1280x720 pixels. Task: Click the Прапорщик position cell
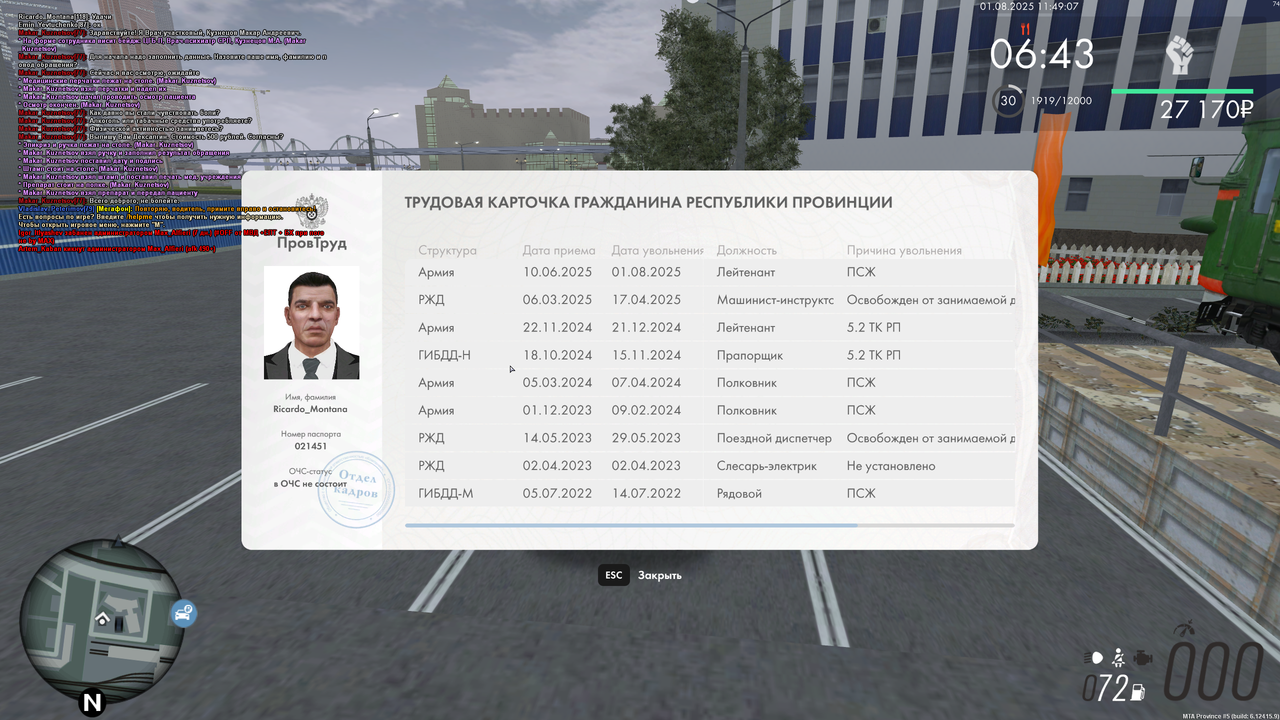tap(750, 355)
